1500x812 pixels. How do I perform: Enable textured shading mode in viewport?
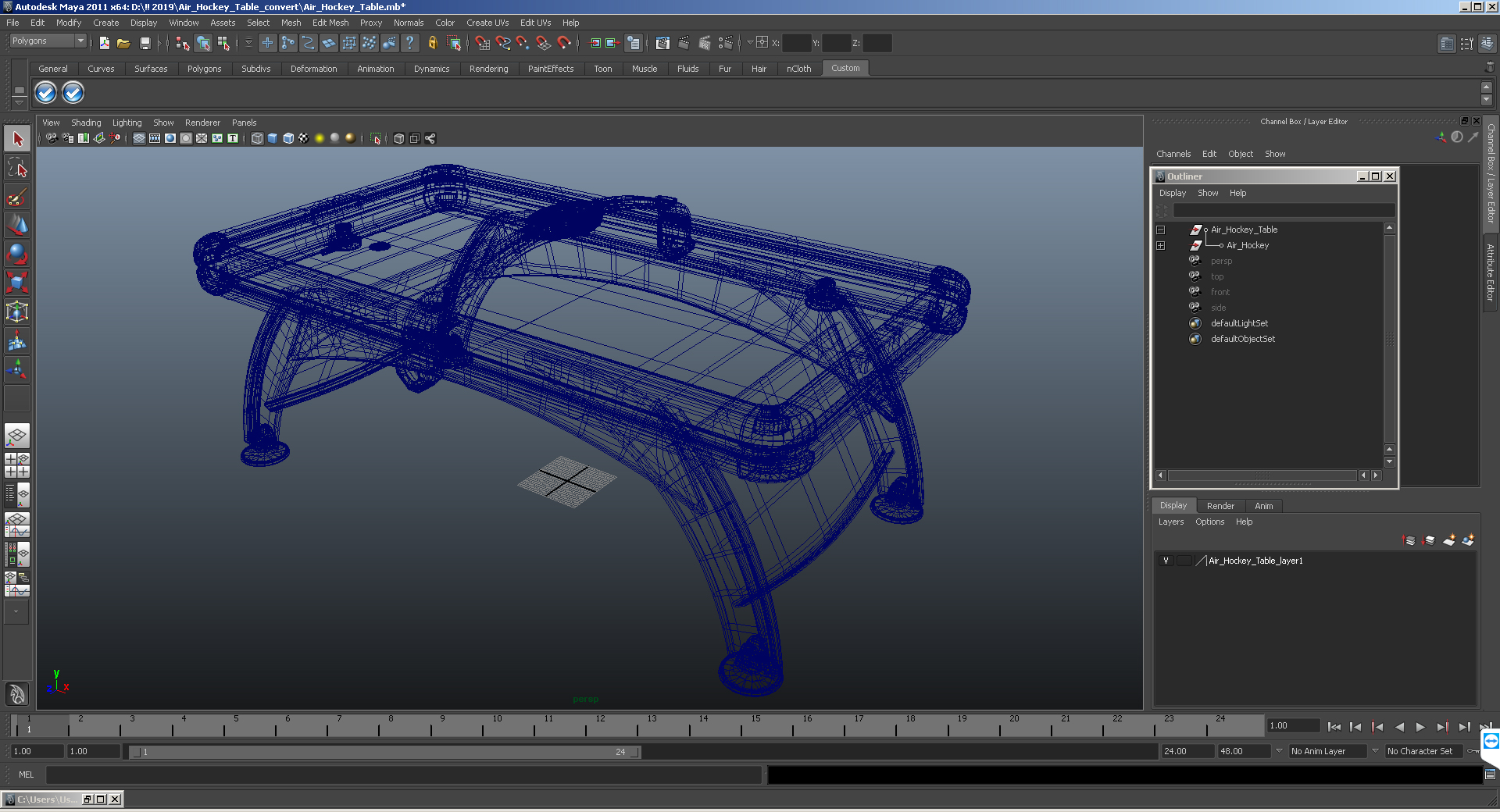pos(304,138)
